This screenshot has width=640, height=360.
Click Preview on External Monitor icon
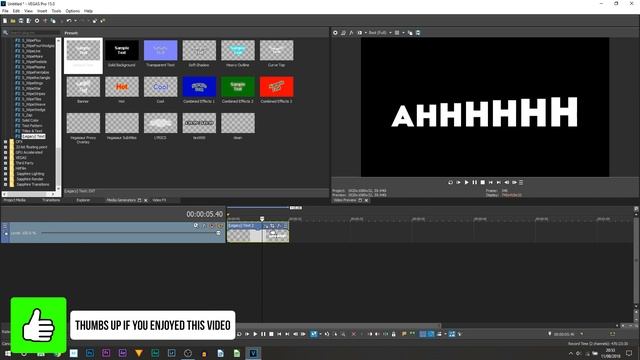pyautogui.click(x=343, y=33)
